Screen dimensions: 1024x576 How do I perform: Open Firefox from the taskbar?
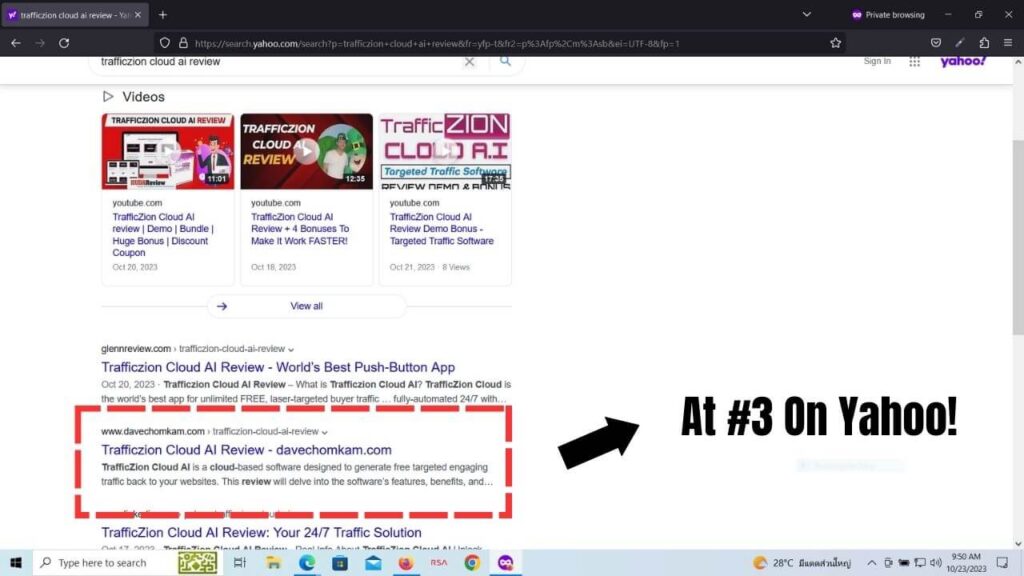tap(406, 562)
